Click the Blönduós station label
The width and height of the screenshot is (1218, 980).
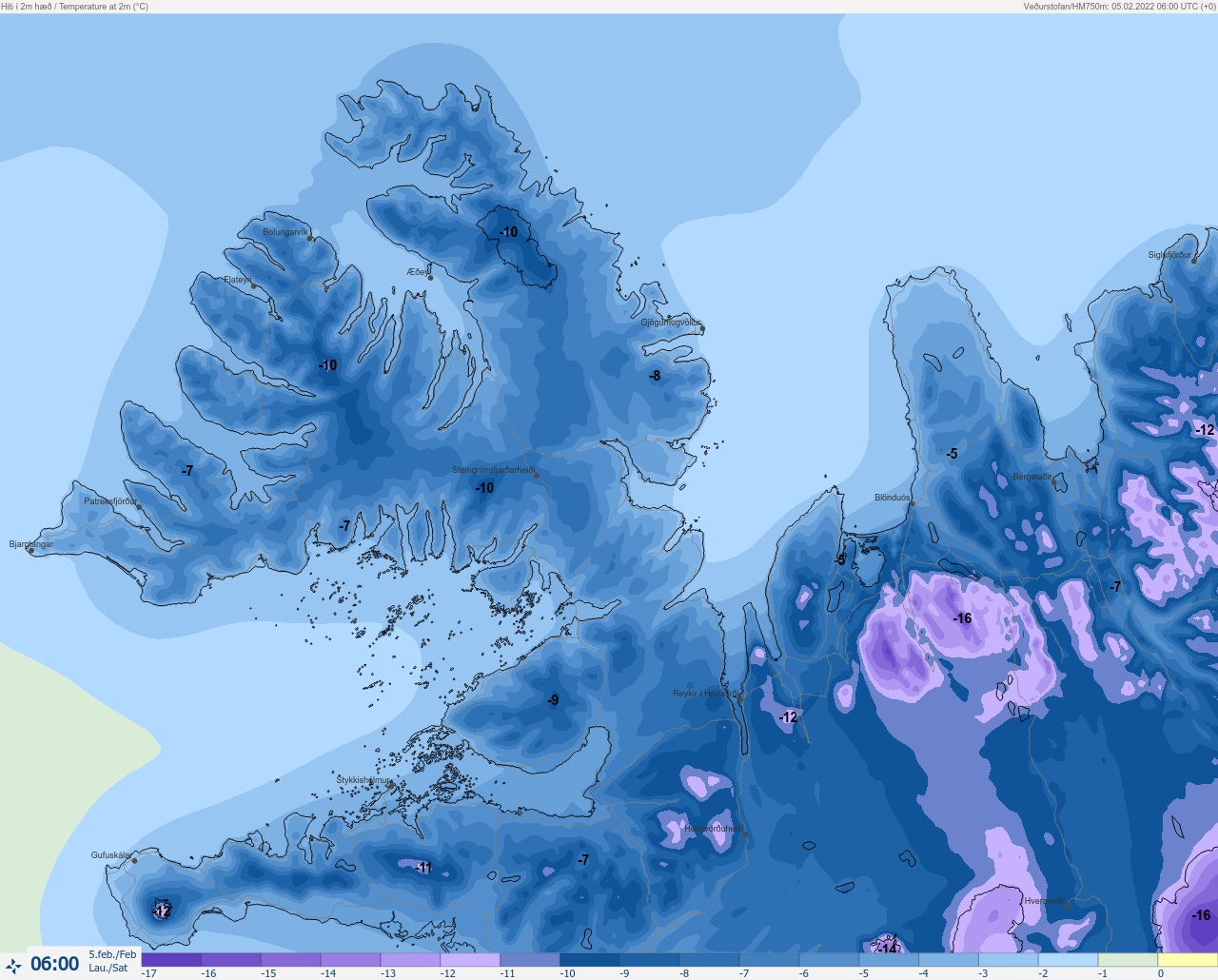(893, 498)
